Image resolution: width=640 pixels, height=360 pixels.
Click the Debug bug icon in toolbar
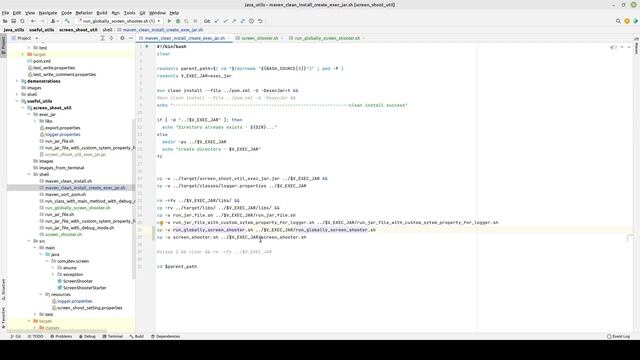click(x=178, y=21)
